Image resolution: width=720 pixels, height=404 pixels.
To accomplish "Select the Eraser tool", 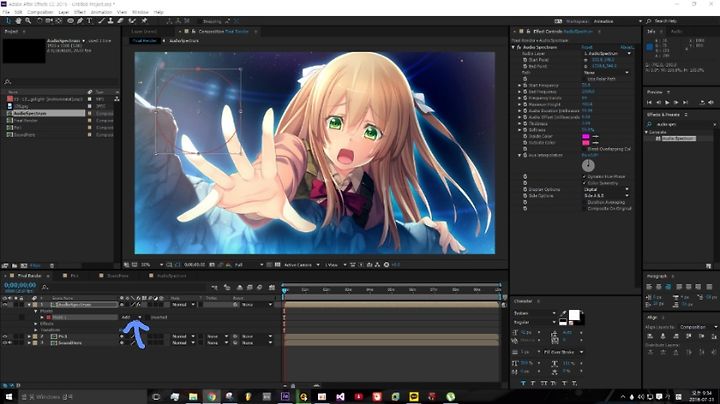I will [x=120, y=21].
